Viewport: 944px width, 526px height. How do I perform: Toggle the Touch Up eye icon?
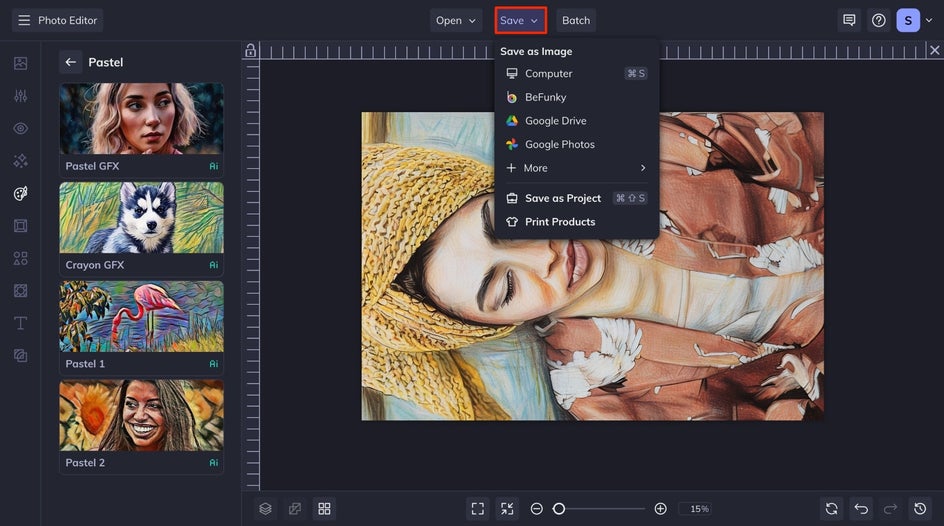click(x=20, y=128)
